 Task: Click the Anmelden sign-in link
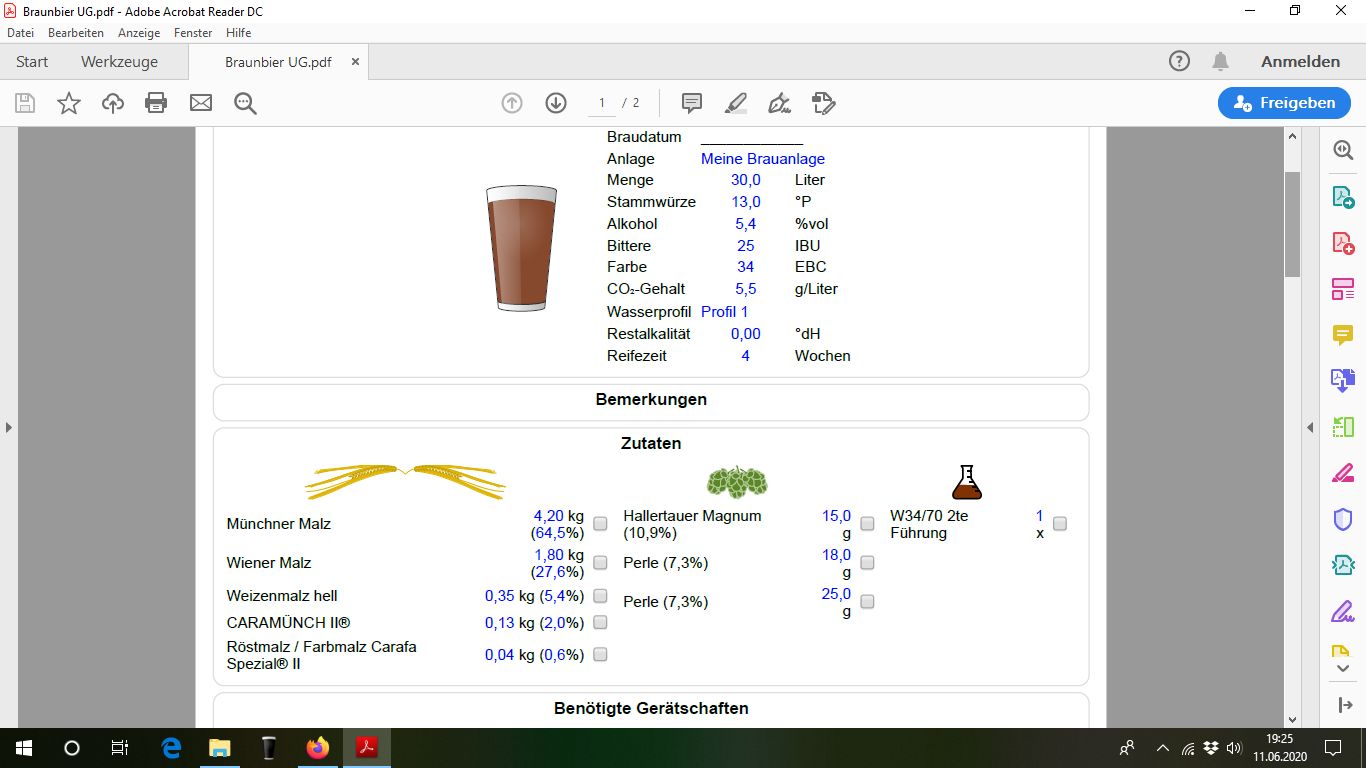click(x=1300, y=61)
